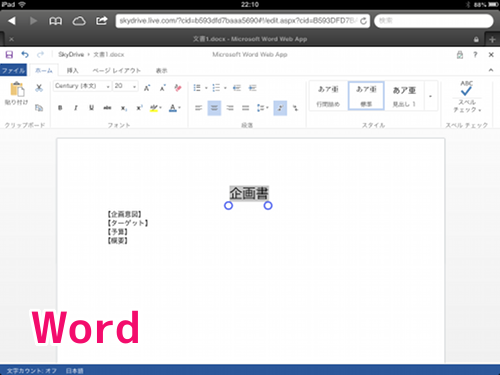Open numbered list dropdown arrow
The height and width of the screenshot is (375, 500).
225,88
